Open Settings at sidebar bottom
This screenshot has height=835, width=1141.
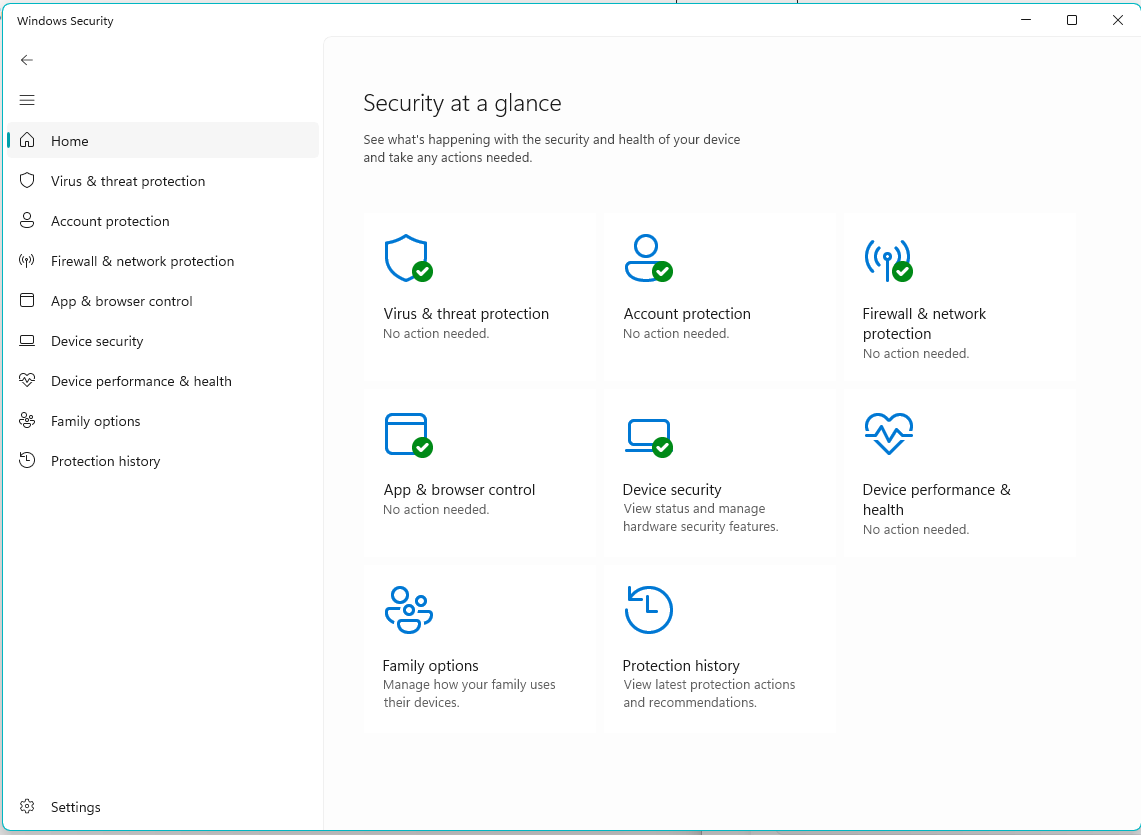[163, 807]
